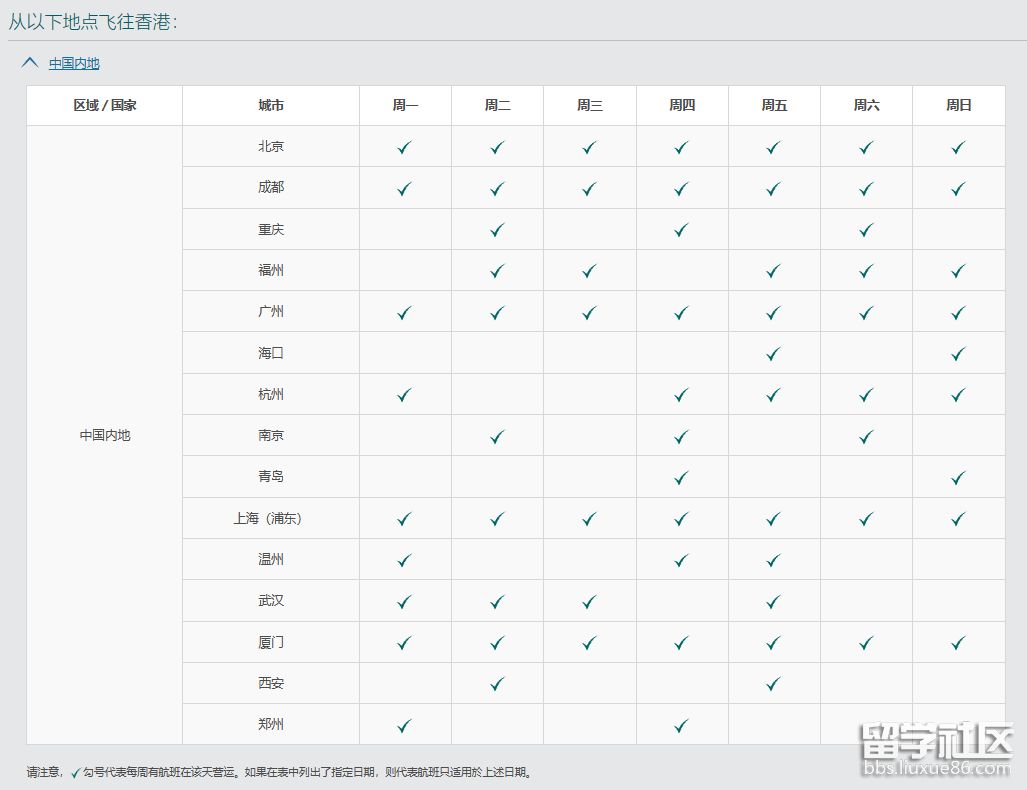Click the 周一 column header
Image resolution: width=1027 pixels, height=790 pixels.
pos(405,105)
